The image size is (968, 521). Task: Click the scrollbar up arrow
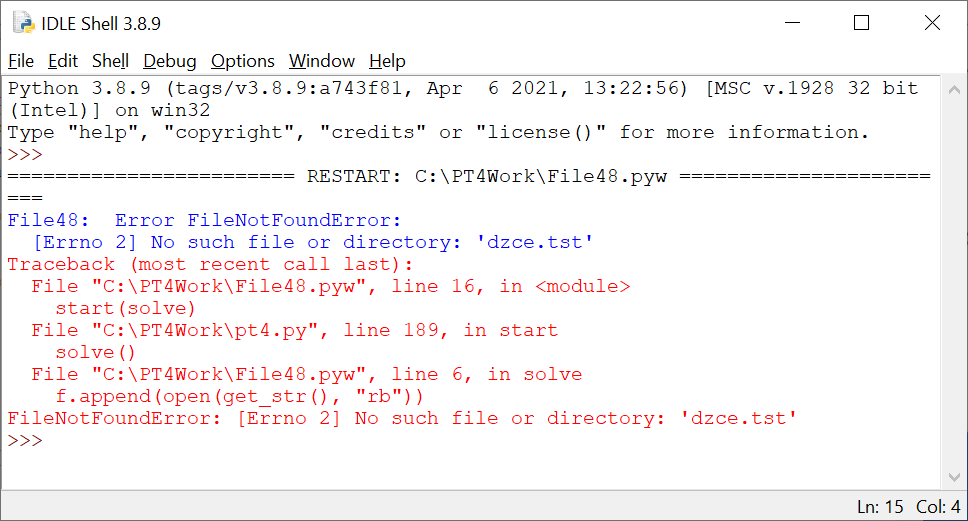pos(954,90)
